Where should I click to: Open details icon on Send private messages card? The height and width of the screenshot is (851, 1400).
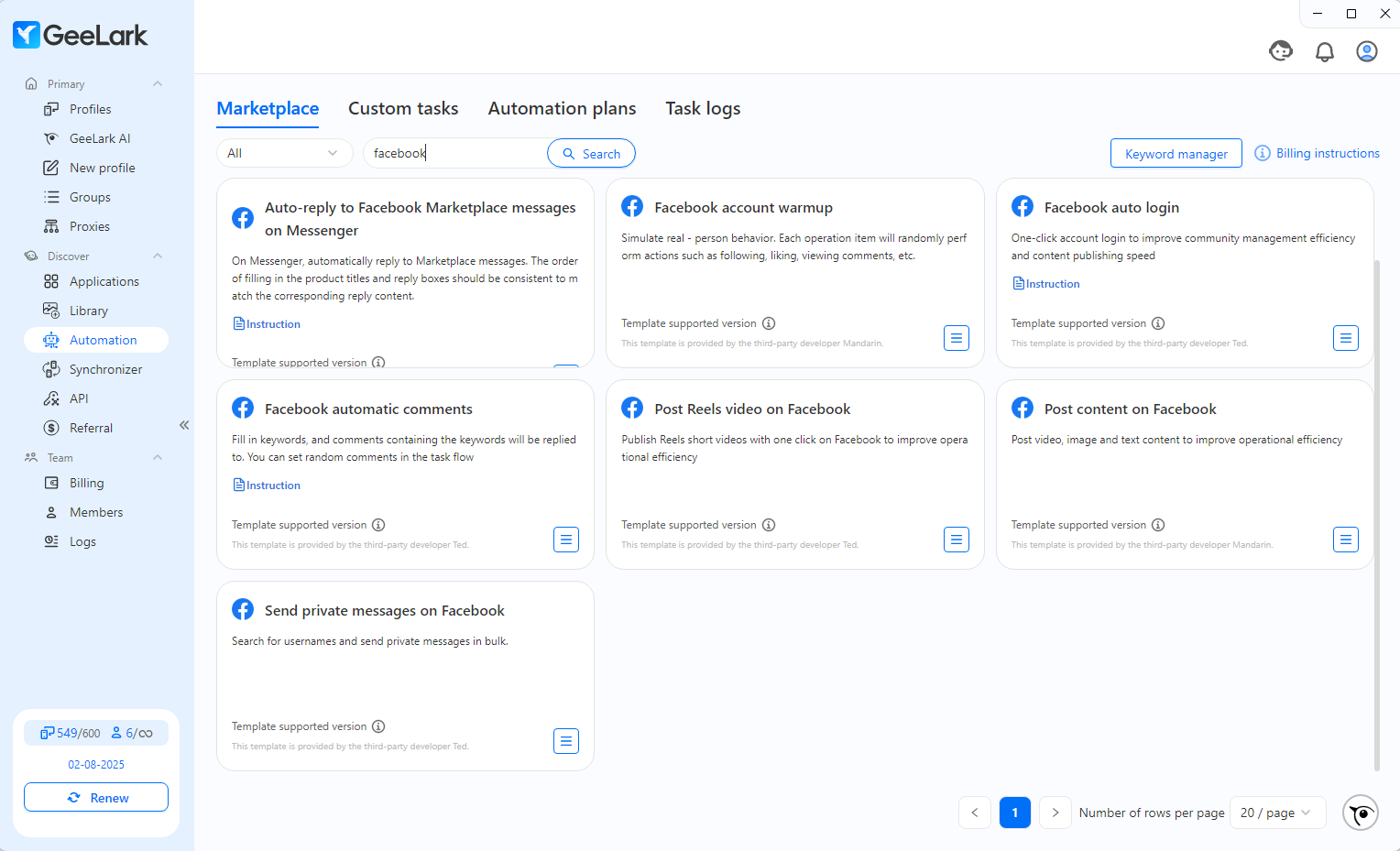pos(566,741)
